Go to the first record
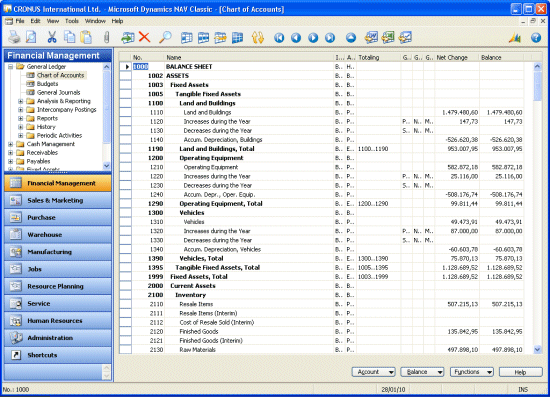Screen dimensions: 550x397 point(279,38)
